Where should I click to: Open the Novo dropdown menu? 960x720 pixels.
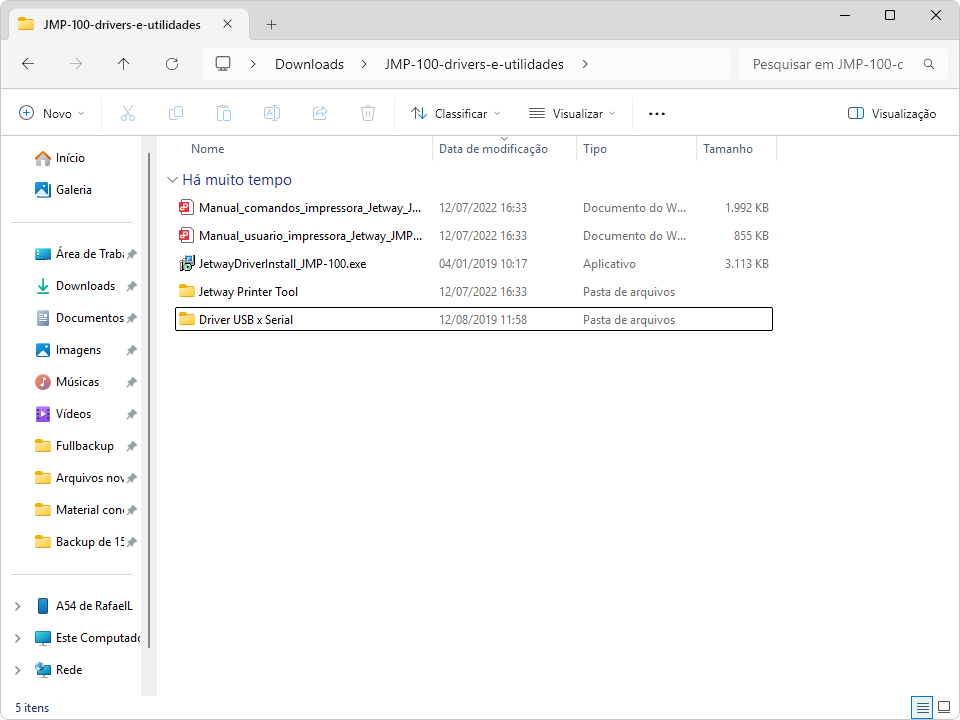pyautogui.click(x=52, y=113)
